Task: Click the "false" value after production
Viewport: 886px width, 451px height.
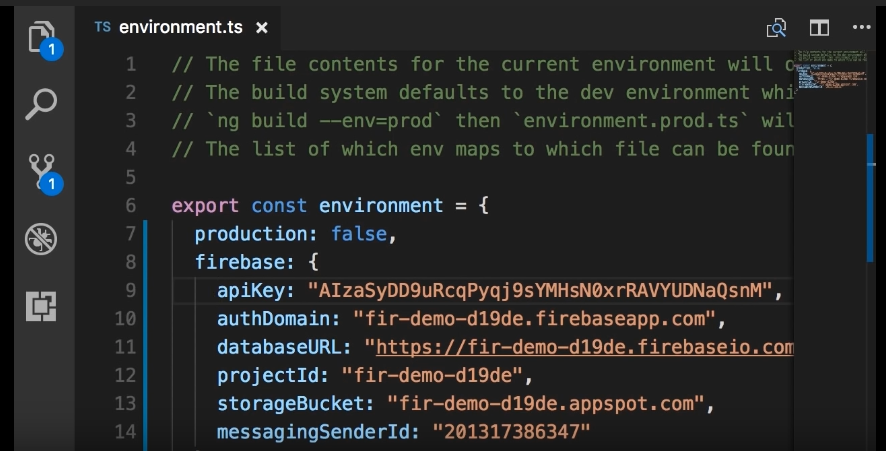Action: tap(361, 234)
